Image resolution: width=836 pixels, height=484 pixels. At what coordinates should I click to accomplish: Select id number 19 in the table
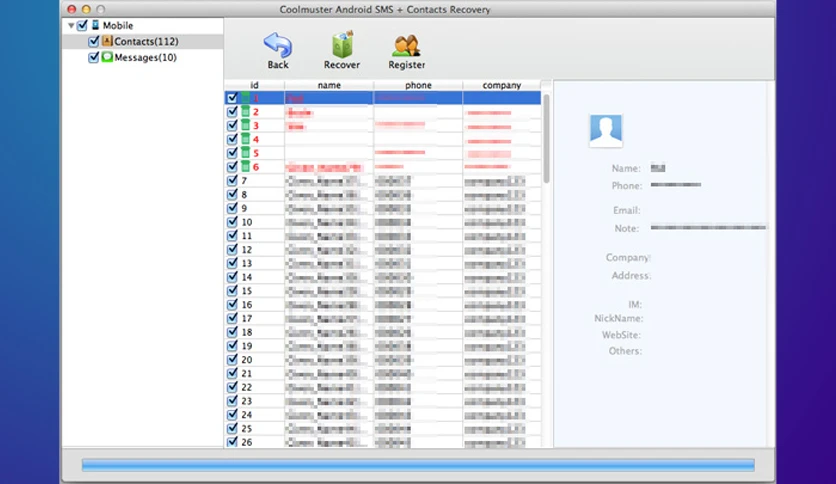coord(247,346)
